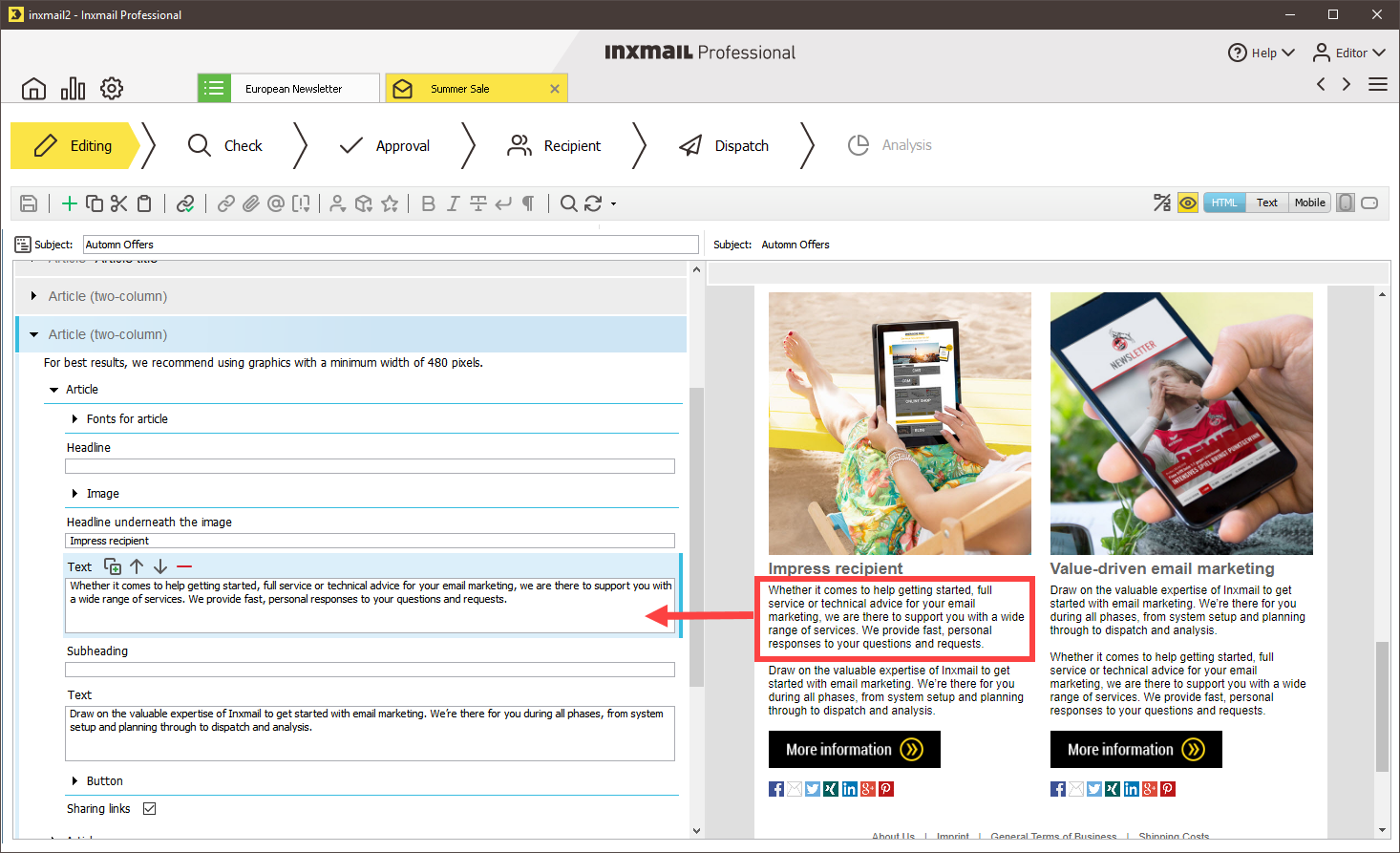The width and height of the screenshot is (1400, 853).
Task: Go to the Check workflow step
Action: coord(225,145)
